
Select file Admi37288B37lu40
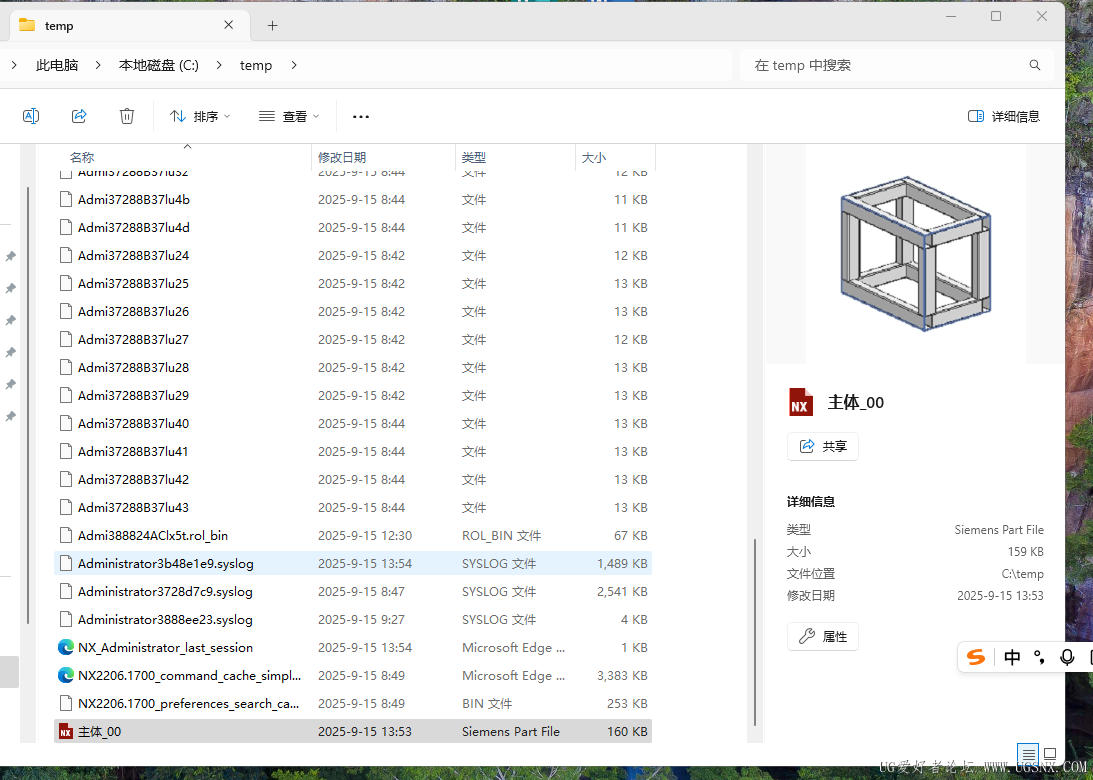353,423
